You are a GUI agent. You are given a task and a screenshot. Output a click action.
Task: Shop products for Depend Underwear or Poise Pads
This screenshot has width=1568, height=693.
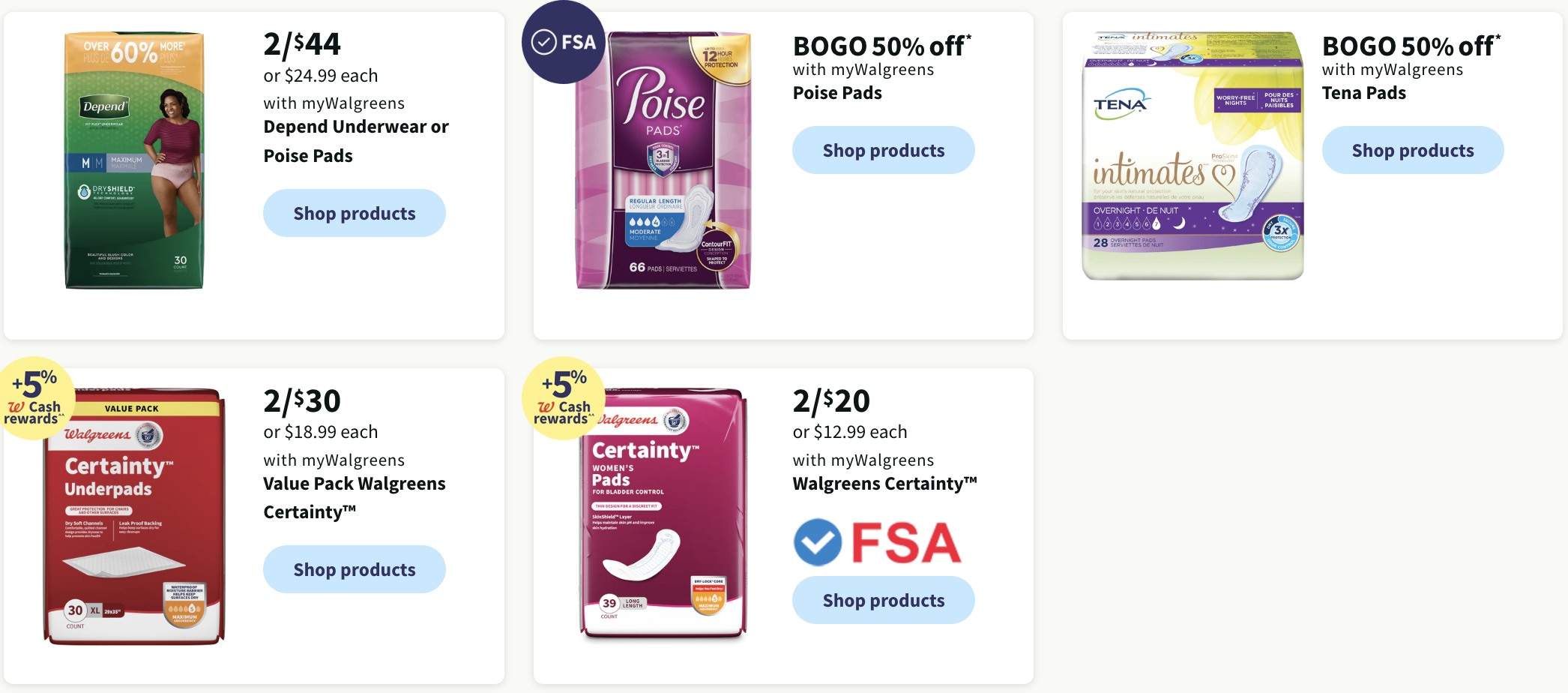355,213
